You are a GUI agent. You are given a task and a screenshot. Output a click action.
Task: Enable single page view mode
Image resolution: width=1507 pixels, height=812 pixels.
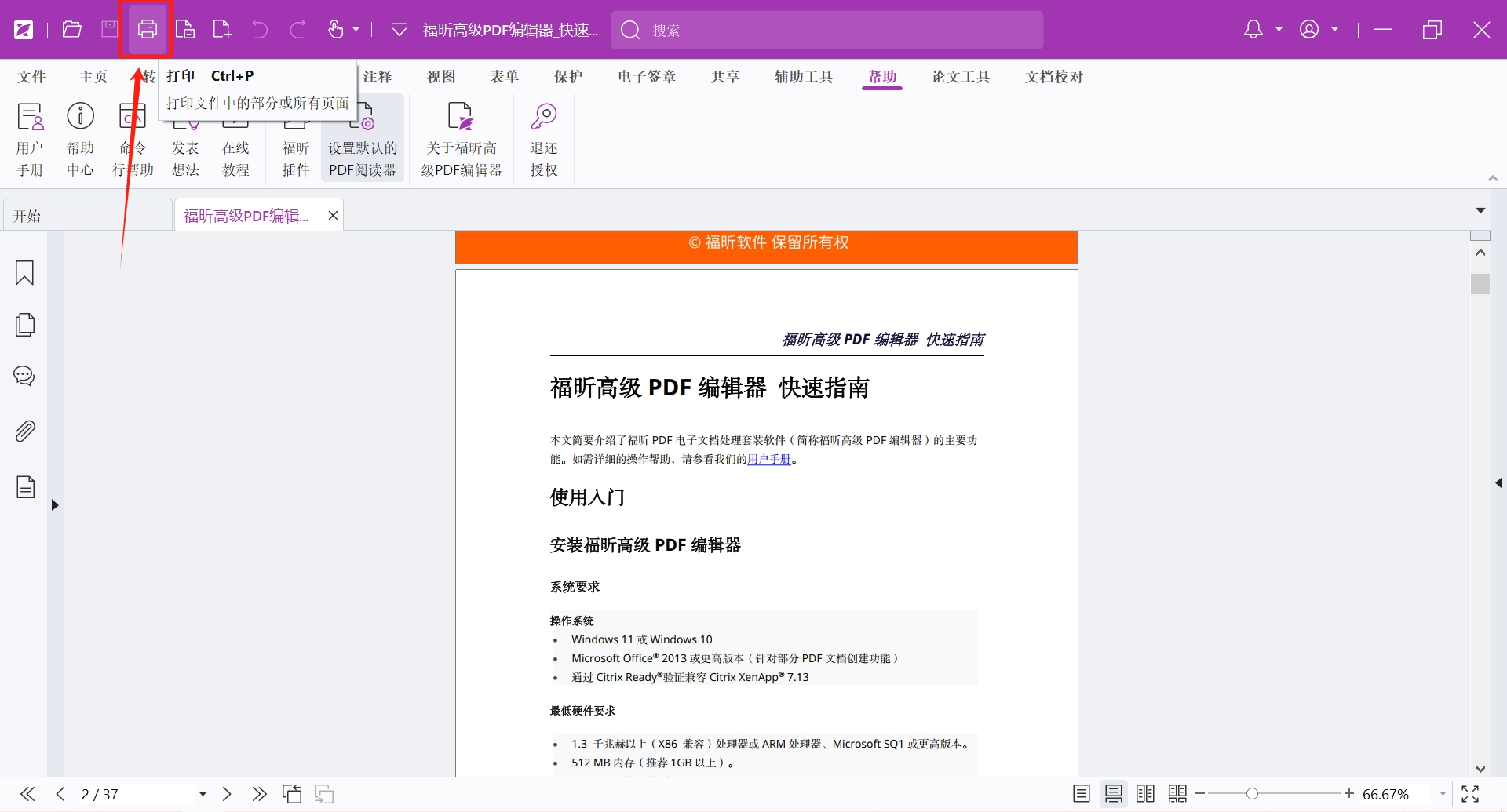(x=1081, y=794)
